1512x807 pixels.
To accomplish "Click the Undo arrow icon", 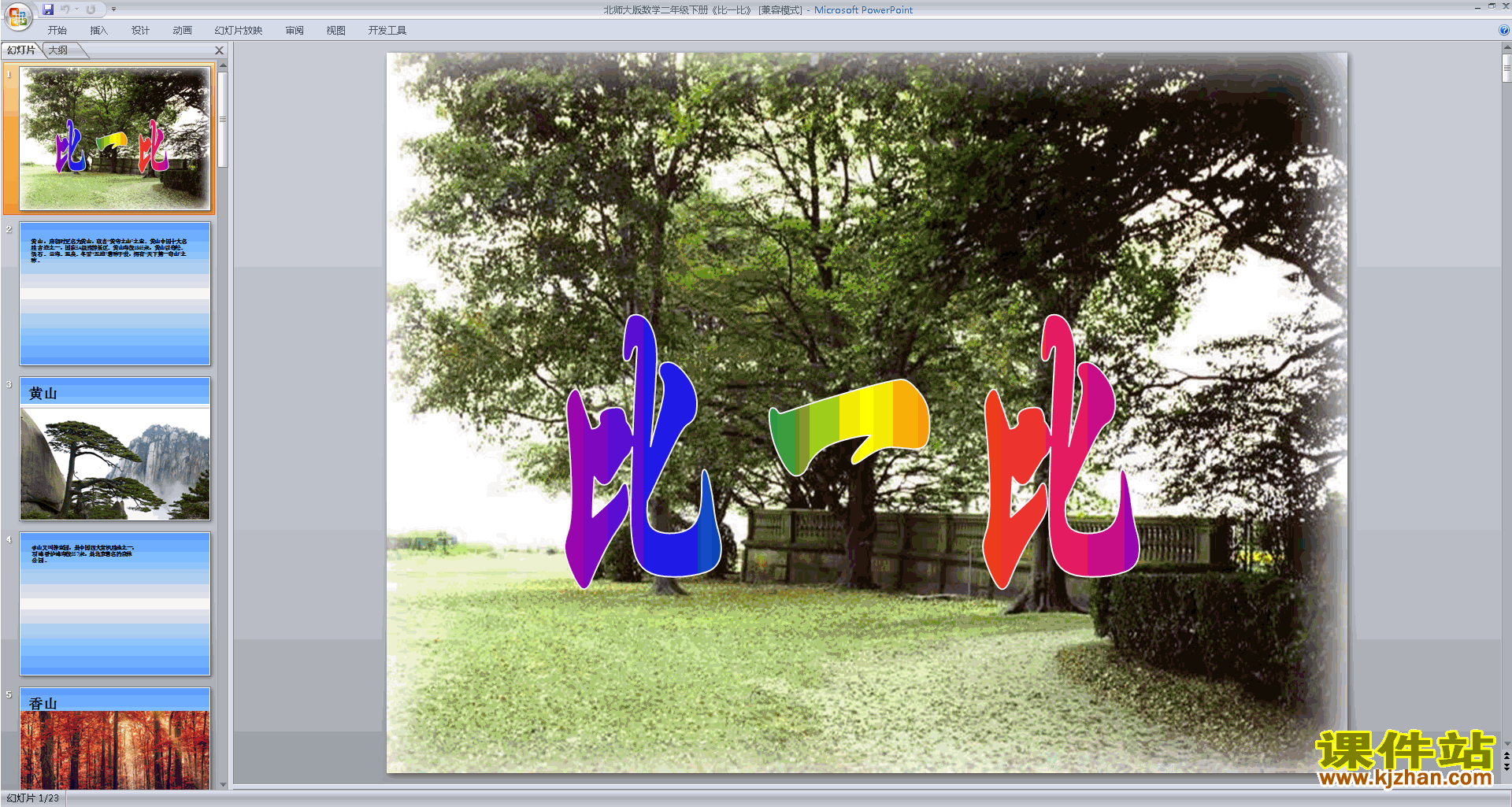I will pyautogui.click(x=65, y=9).
